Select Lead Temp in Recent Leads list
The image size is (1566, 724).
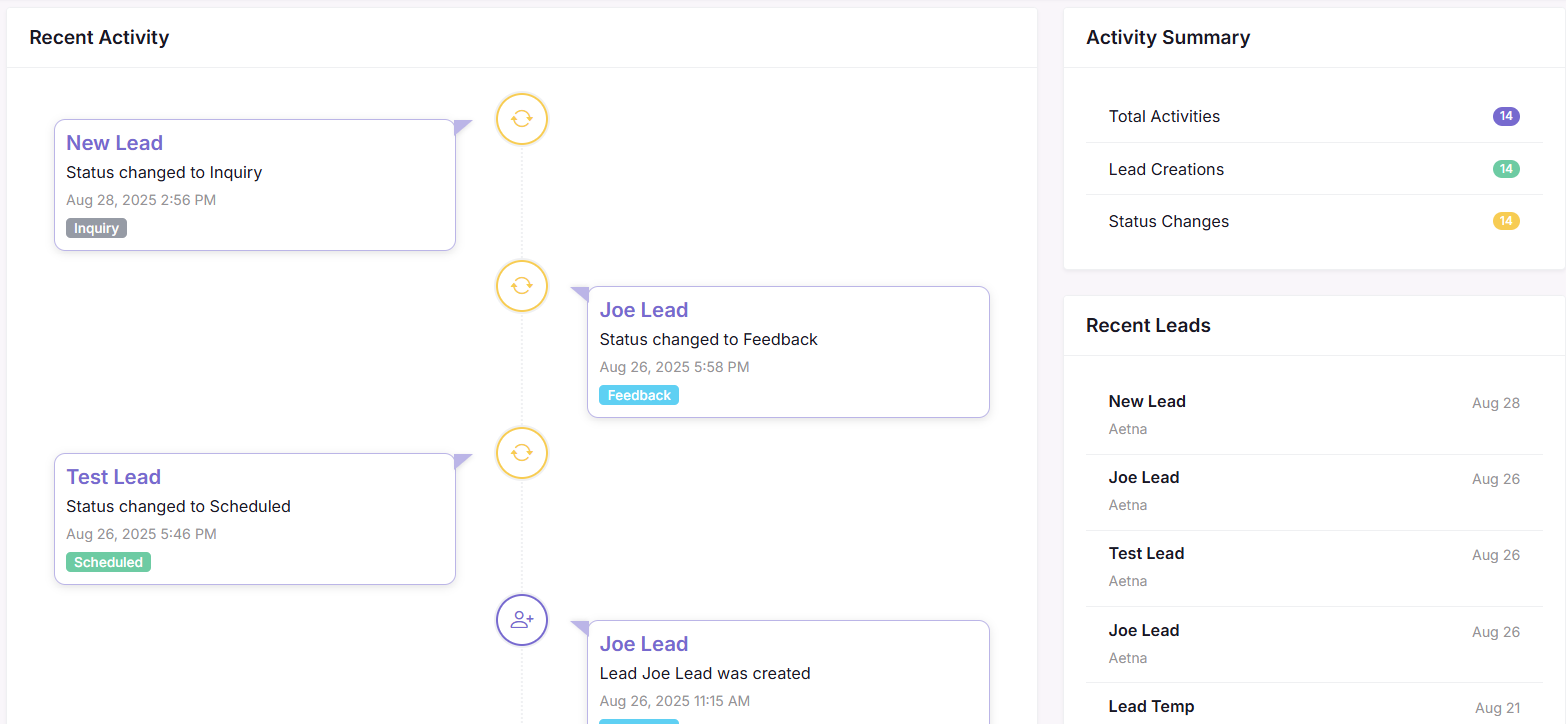click(1151, 706)
